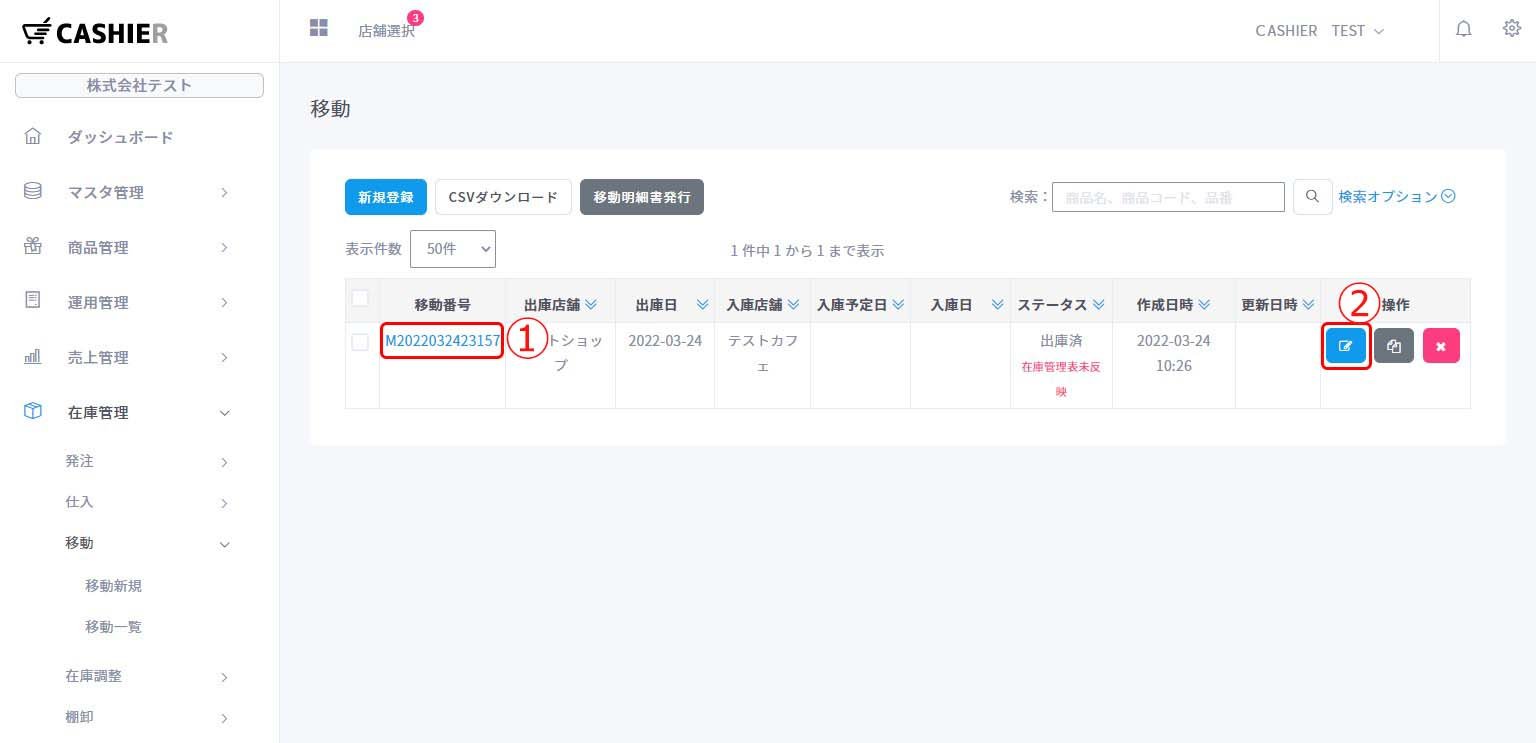Click the 新規登録 button

coord(386,197)
